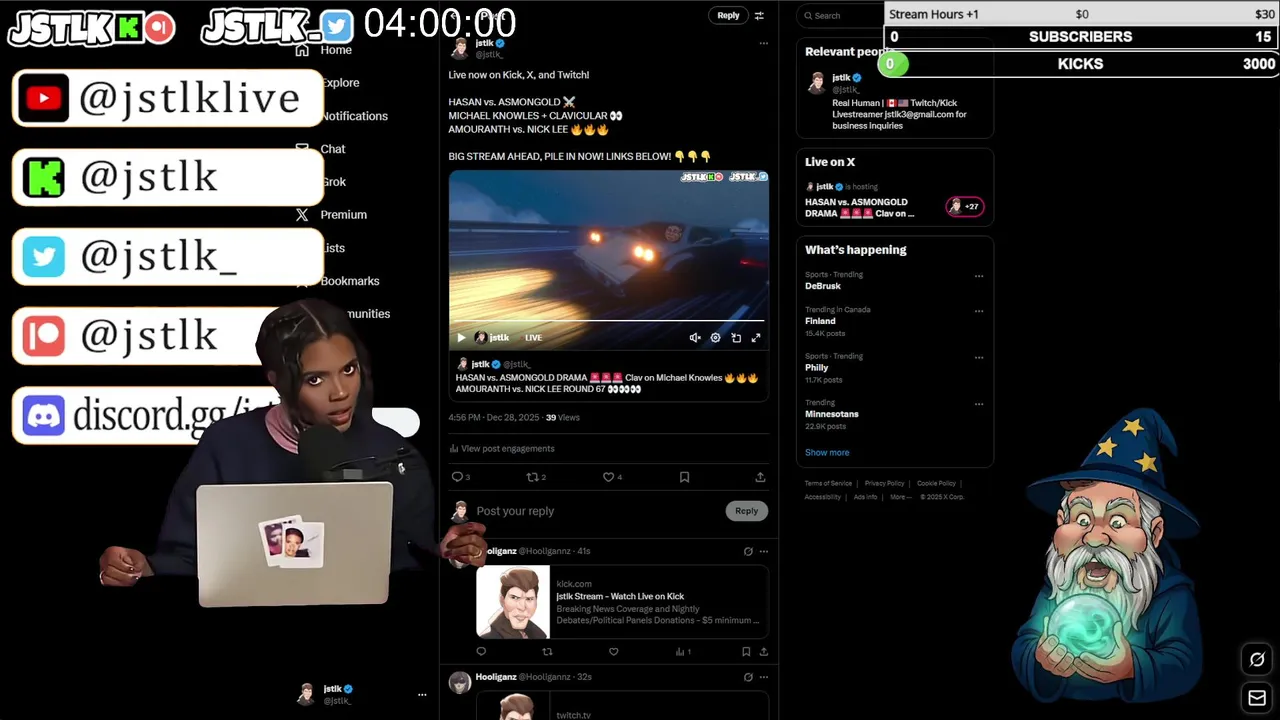Viewport: 1280px width, 720px height.
Task: Open the quoted jstlk post below video
Action: point(608,377)
